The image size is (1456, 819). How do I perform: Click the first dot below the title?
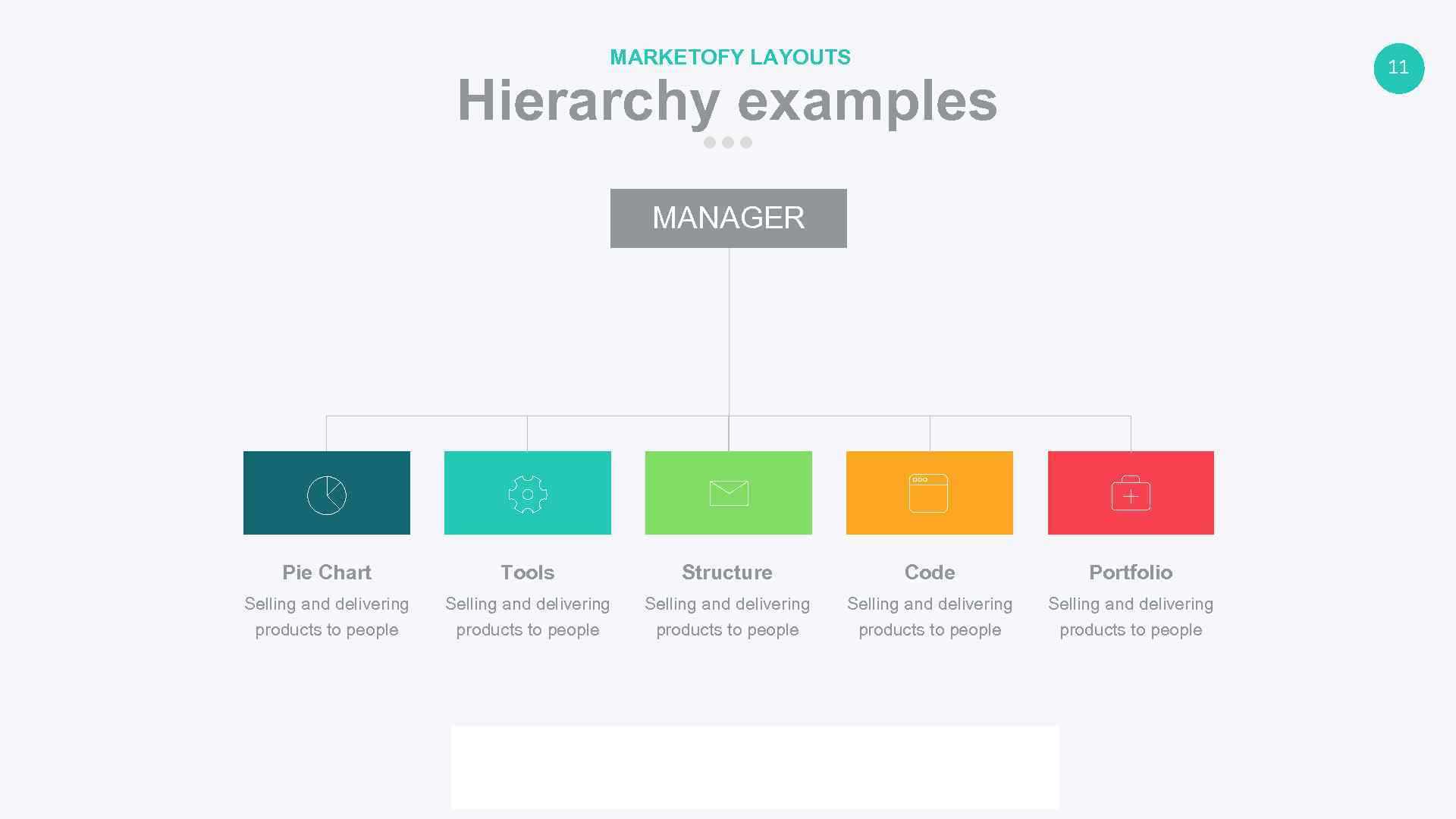[x=710, y=143]
